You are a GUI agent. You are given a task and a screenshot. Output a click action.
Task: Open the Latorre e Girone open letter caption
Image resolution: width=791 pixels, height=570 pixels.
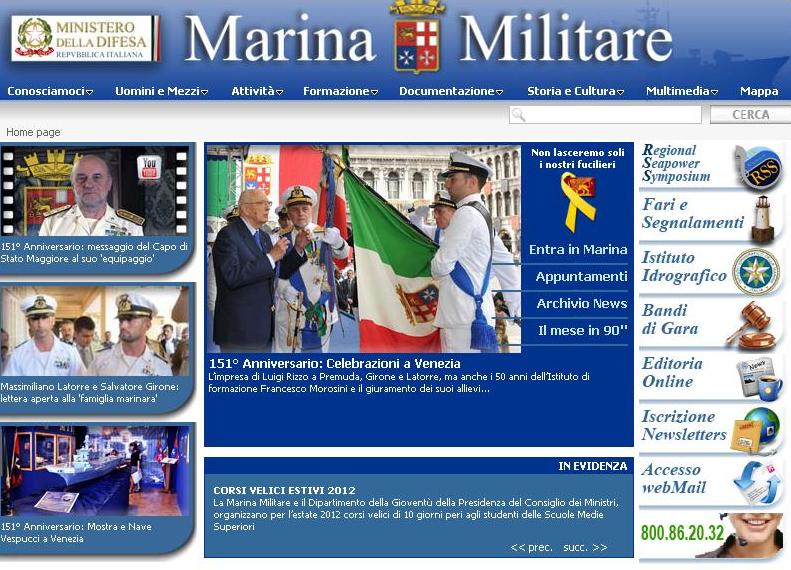90,392
